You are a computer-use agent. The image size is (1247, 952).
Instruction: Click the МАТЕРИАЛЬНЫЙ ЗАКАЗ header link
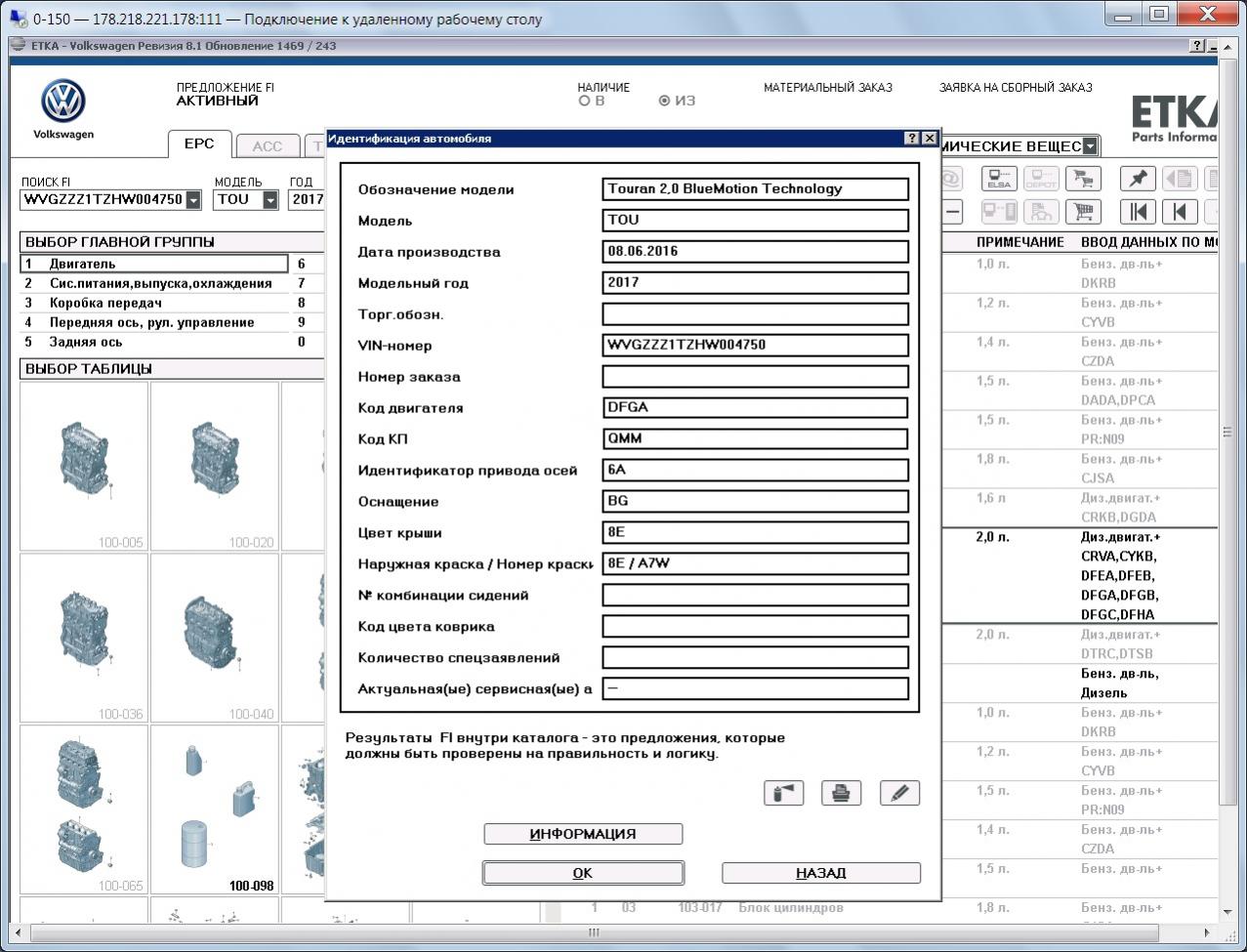[828, 88]
